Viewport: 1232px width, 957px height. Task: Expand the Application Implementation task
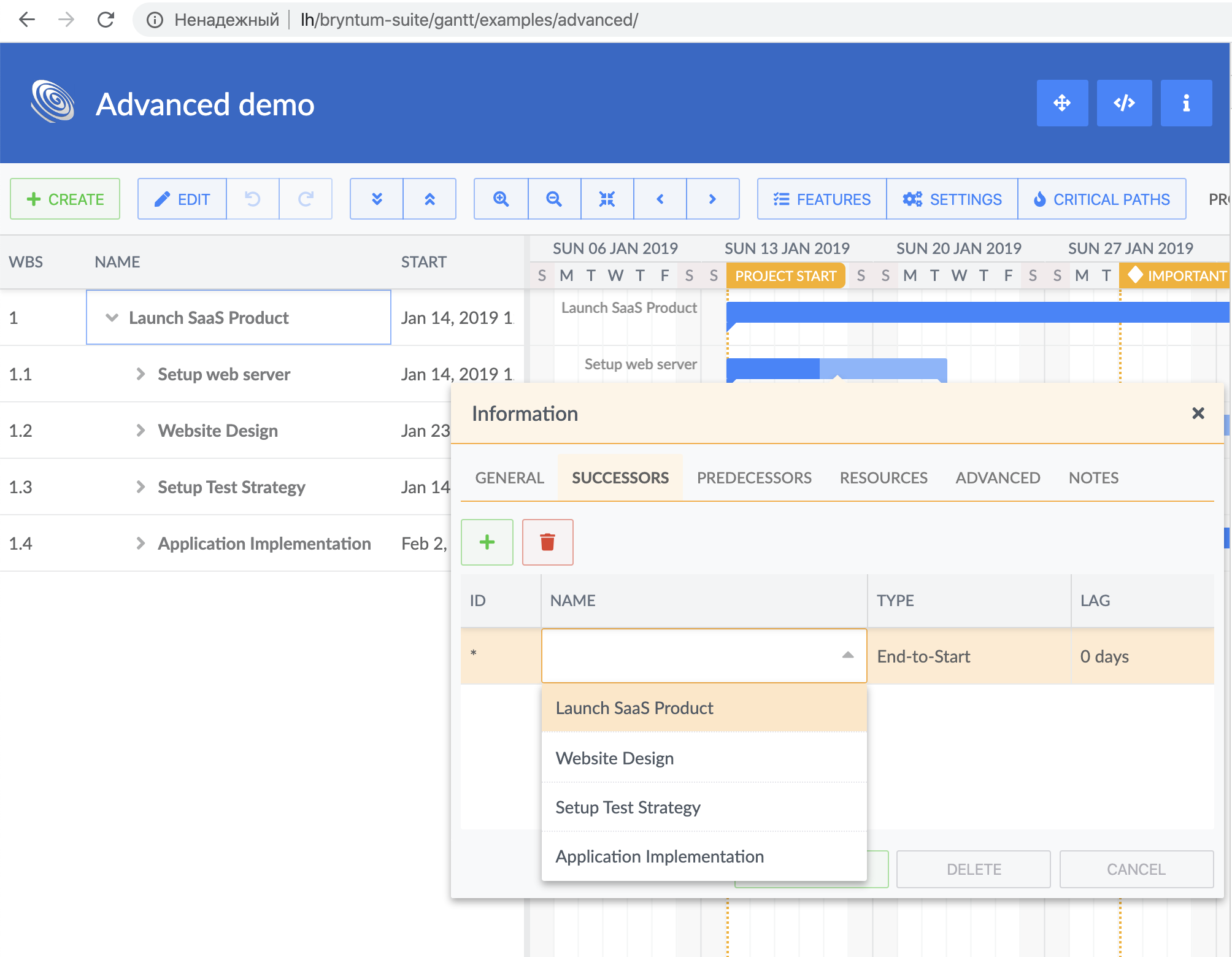pyautogui.click(x=141, y=544)
